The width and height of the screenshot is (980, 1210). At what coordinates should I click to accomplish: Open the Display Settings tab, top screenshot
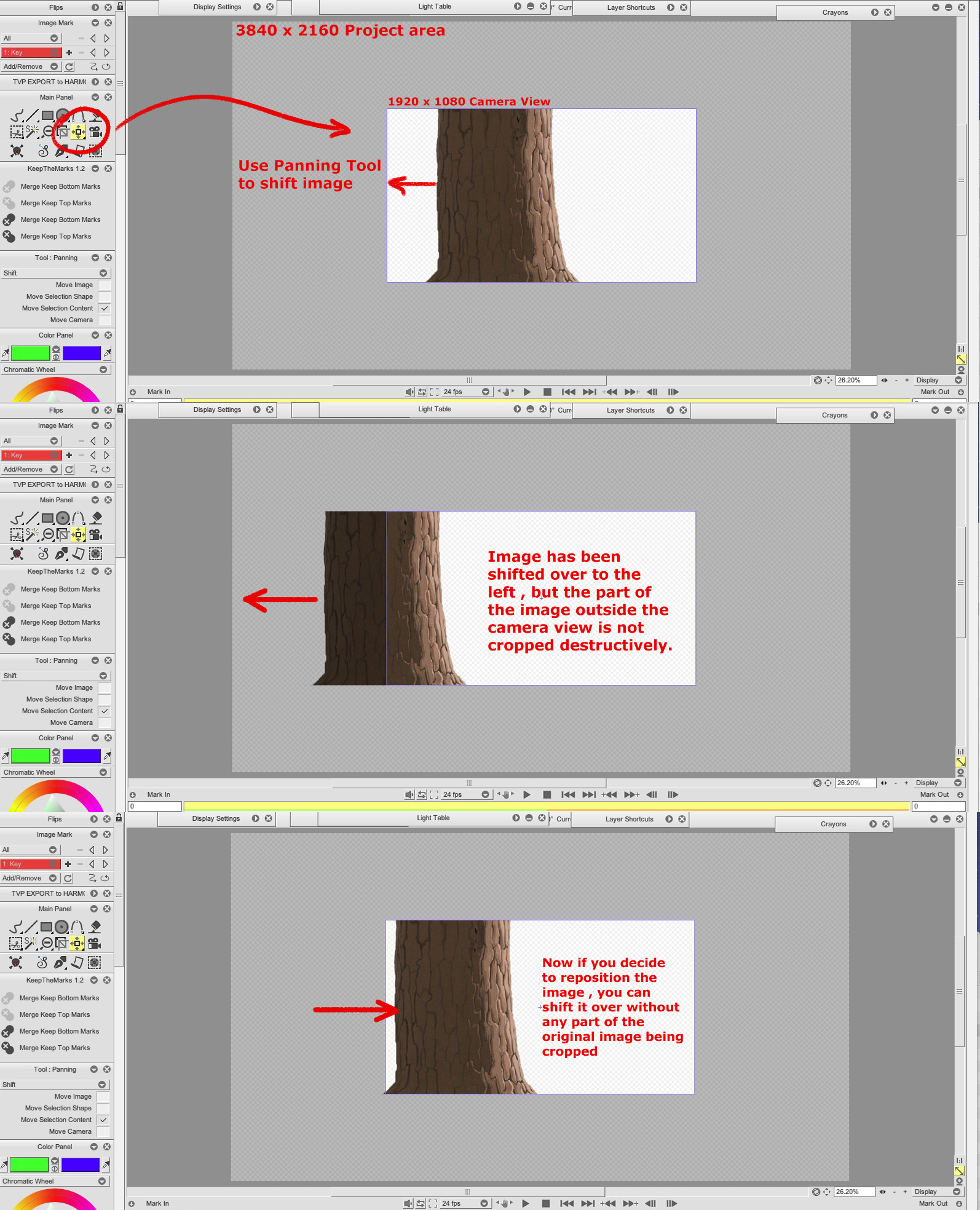[x=217, y=7]
